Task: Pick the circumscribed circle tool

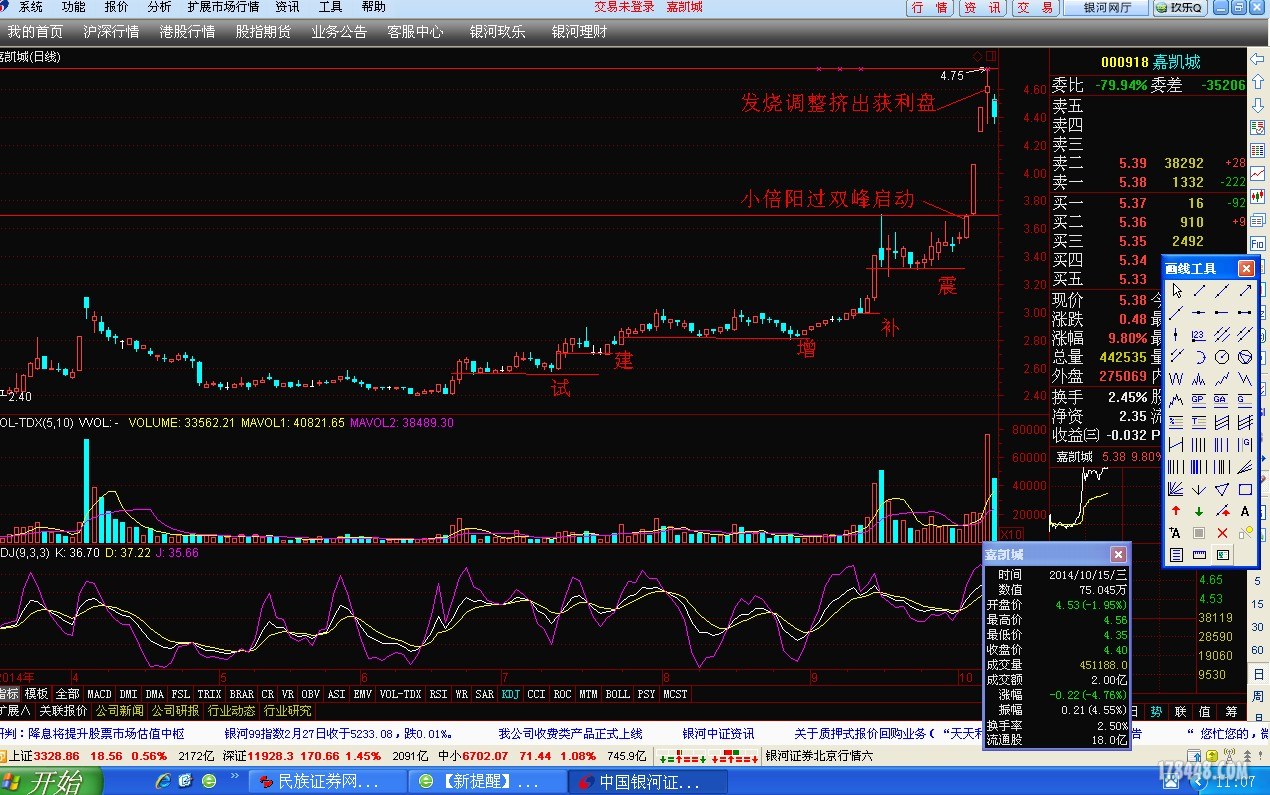Action: [1245, 357]
